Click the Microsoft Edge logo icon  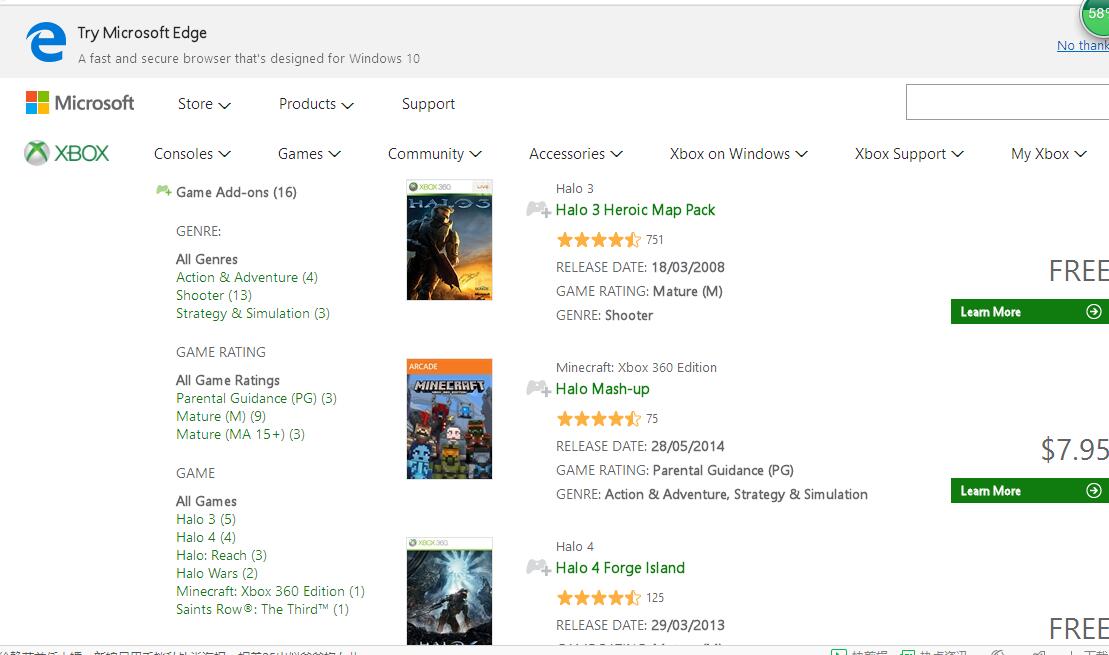(x=46, y=42)
